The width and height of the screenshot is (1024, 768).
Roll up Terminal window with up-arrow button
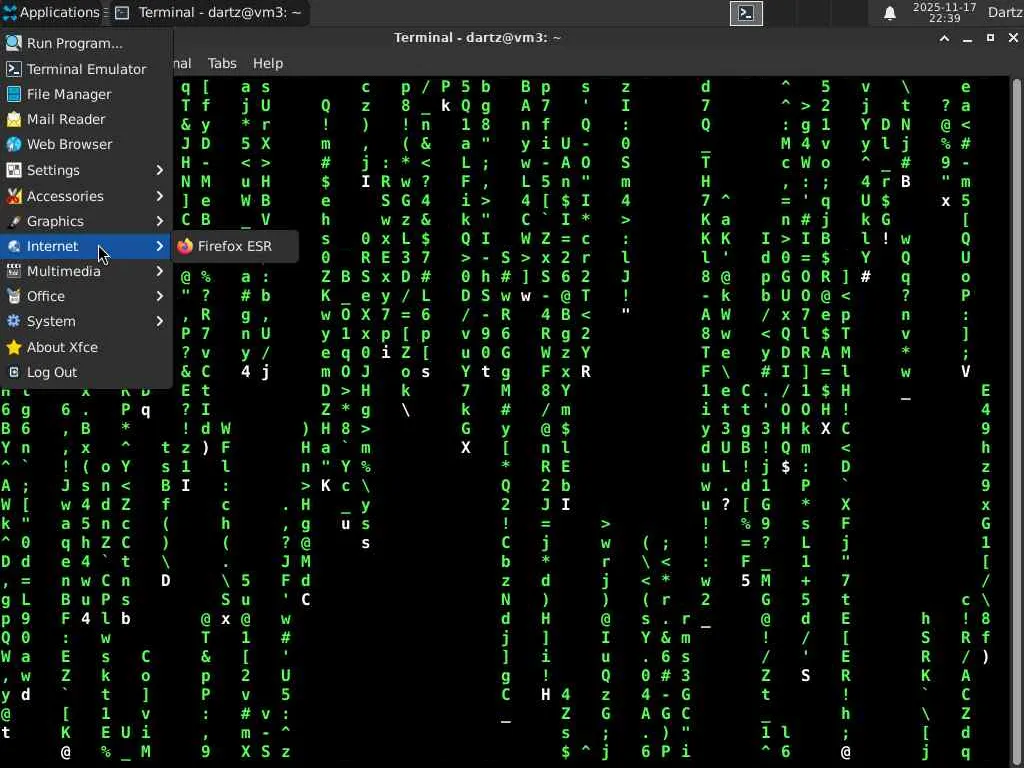point(944,38)
